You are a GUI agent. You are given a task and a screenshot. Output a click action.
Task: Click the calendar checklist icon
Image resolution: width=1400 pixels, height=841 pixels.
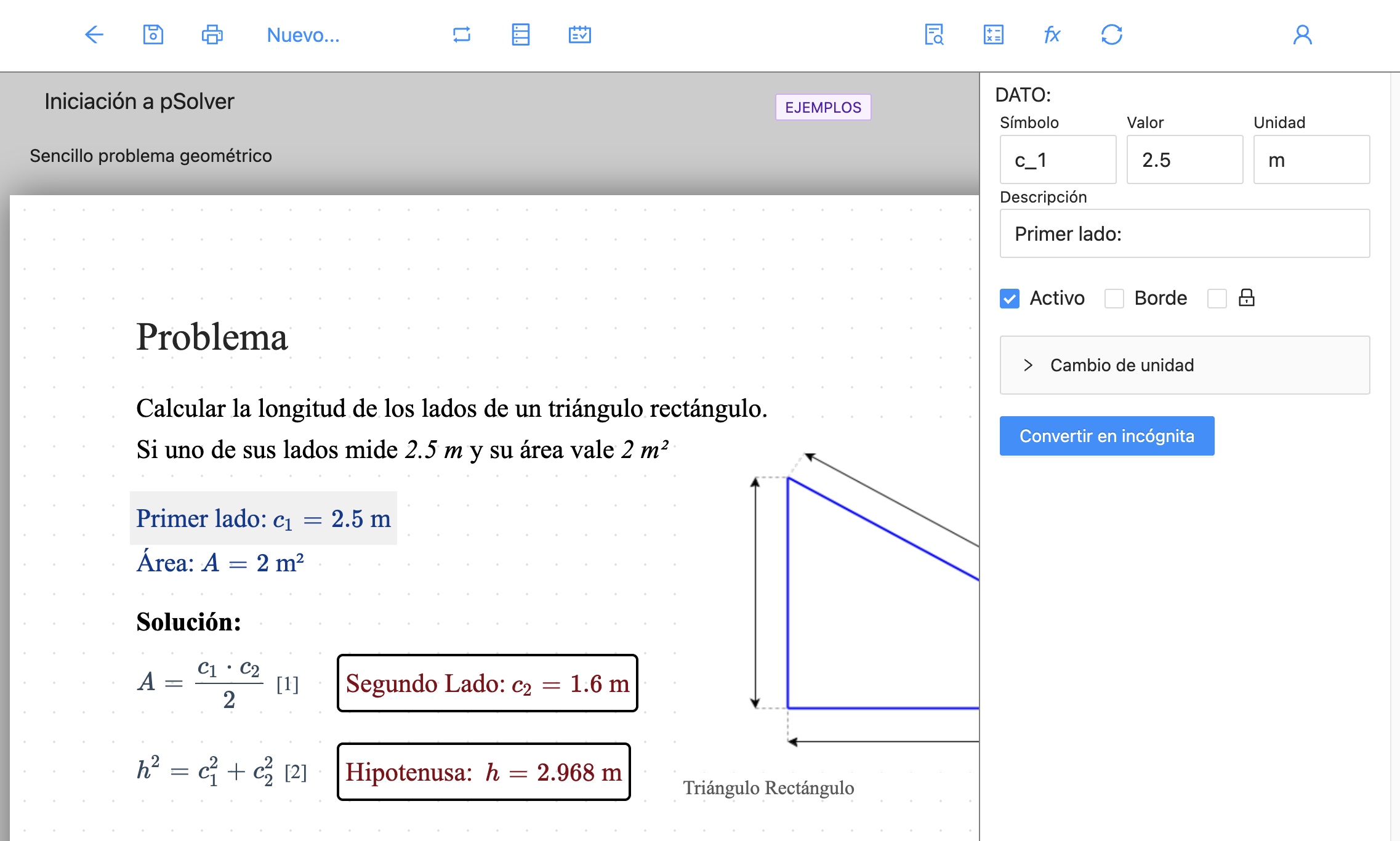tap(579, 34)
